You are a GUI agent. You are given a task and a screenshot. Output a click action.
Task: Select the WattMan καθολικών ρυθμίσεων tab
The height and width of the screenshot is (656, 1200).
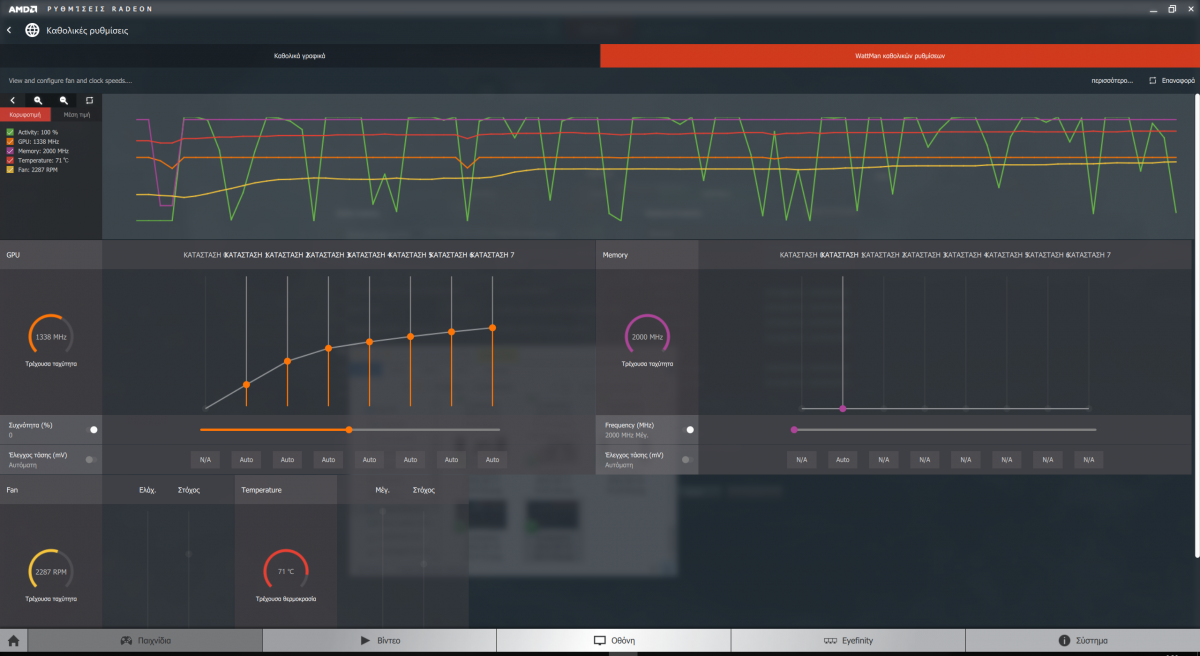point(900,56)
